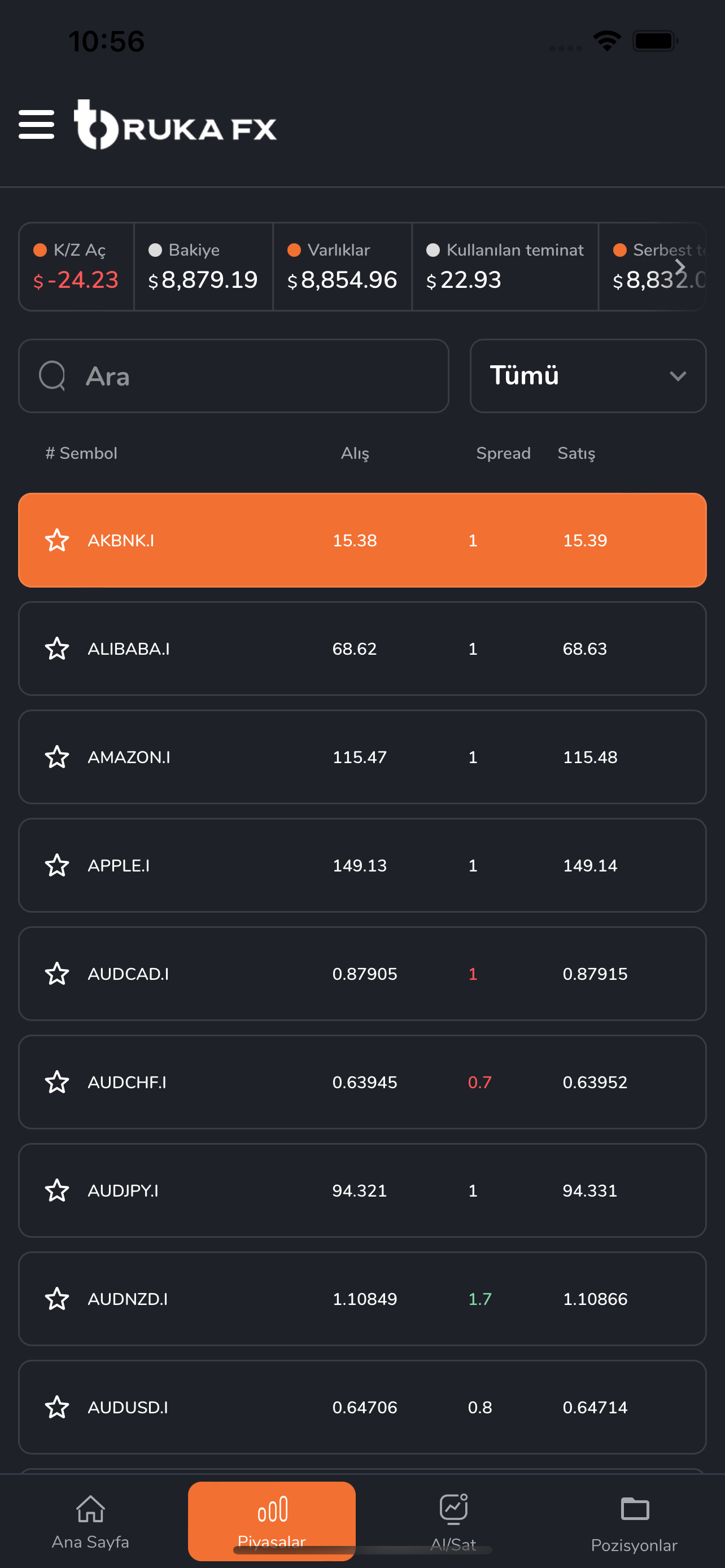
Task: Tap the Kullanılan teminat card
Action: [x=505, y=266]
